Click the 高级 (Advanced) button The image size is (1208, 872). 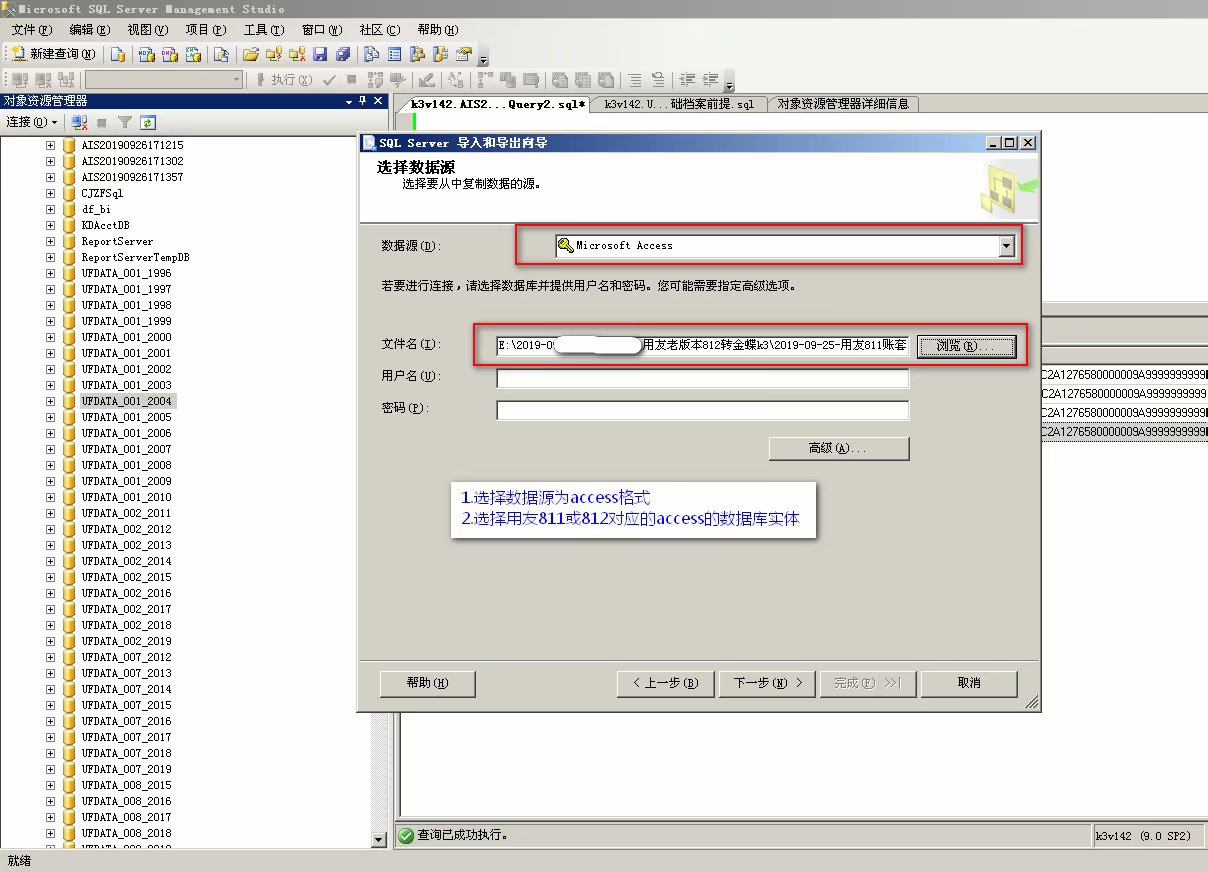838,448
